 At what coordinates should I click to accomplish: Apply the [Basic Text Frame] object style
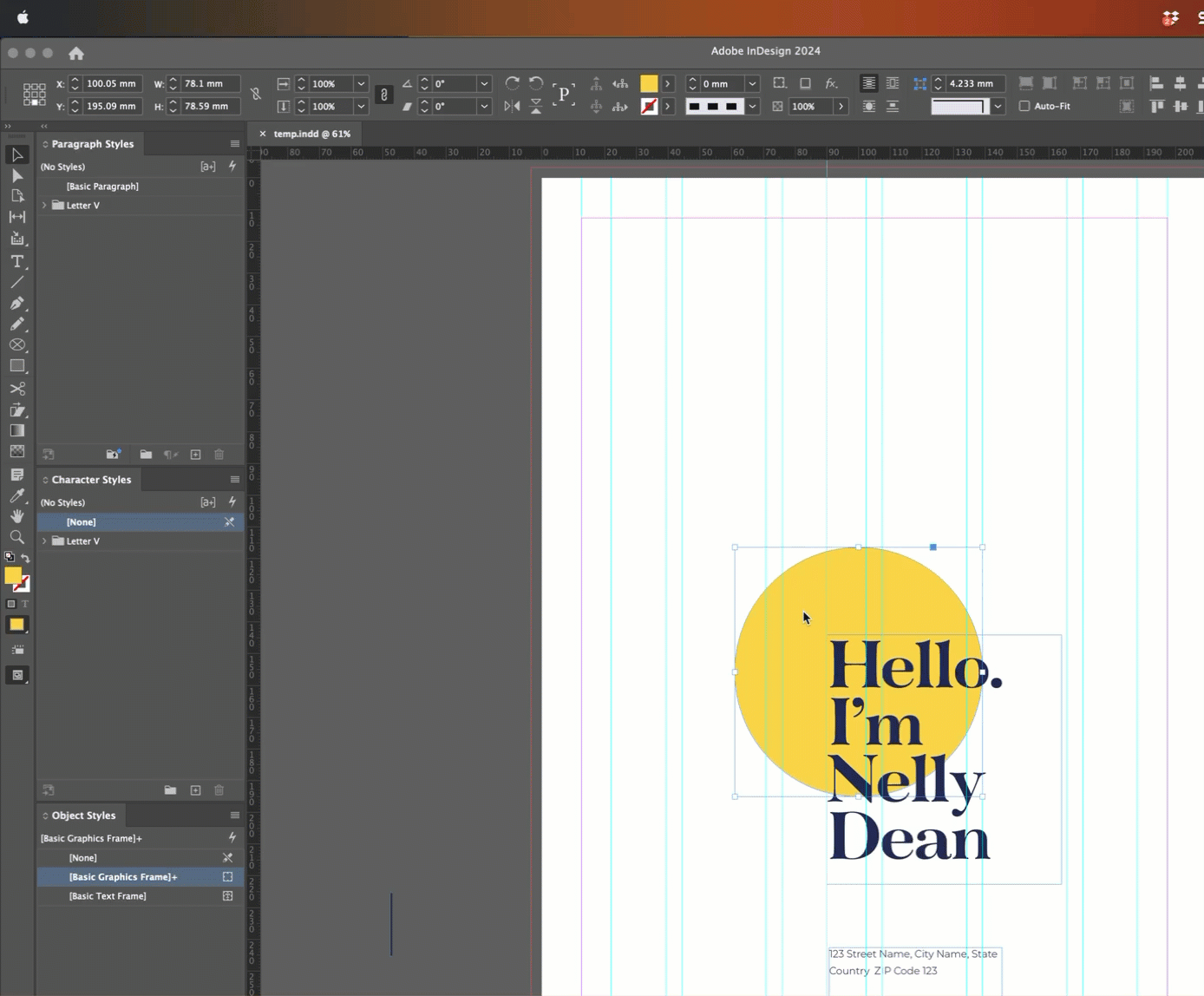tap(108, 896)
